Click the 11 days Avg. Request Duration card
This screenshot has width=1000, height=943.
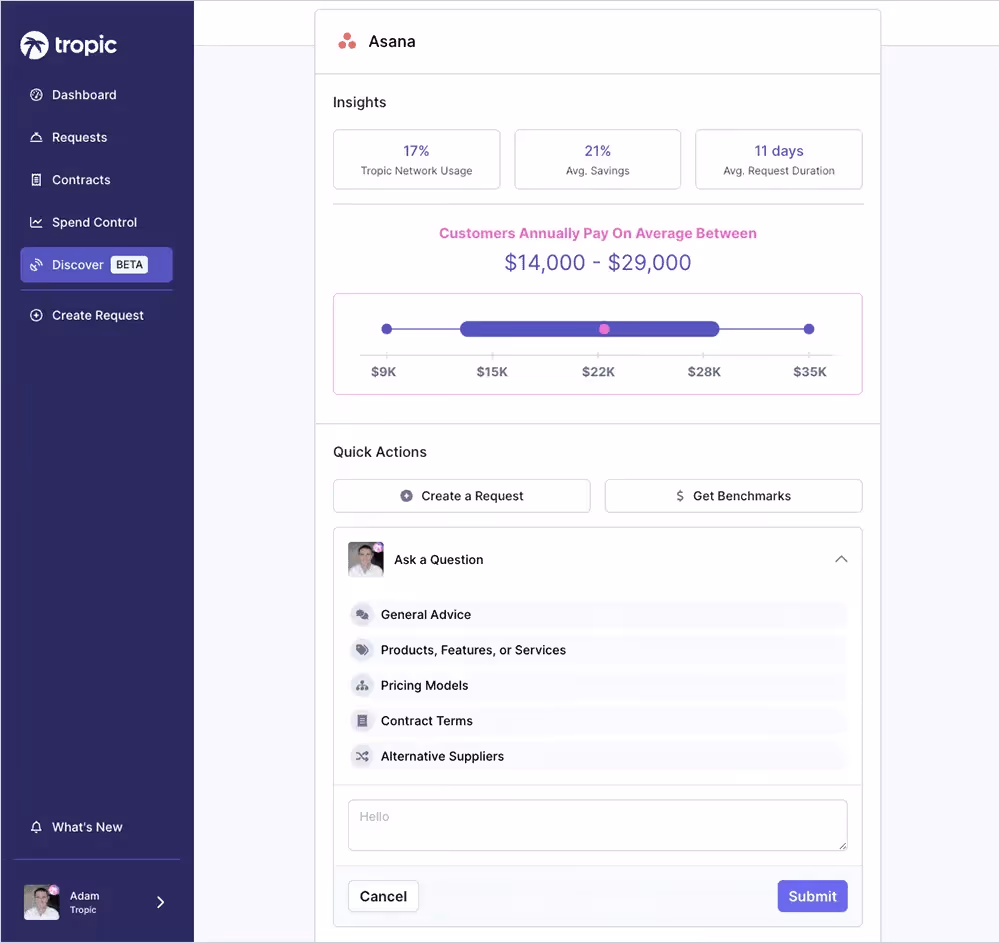pos(779,159)
